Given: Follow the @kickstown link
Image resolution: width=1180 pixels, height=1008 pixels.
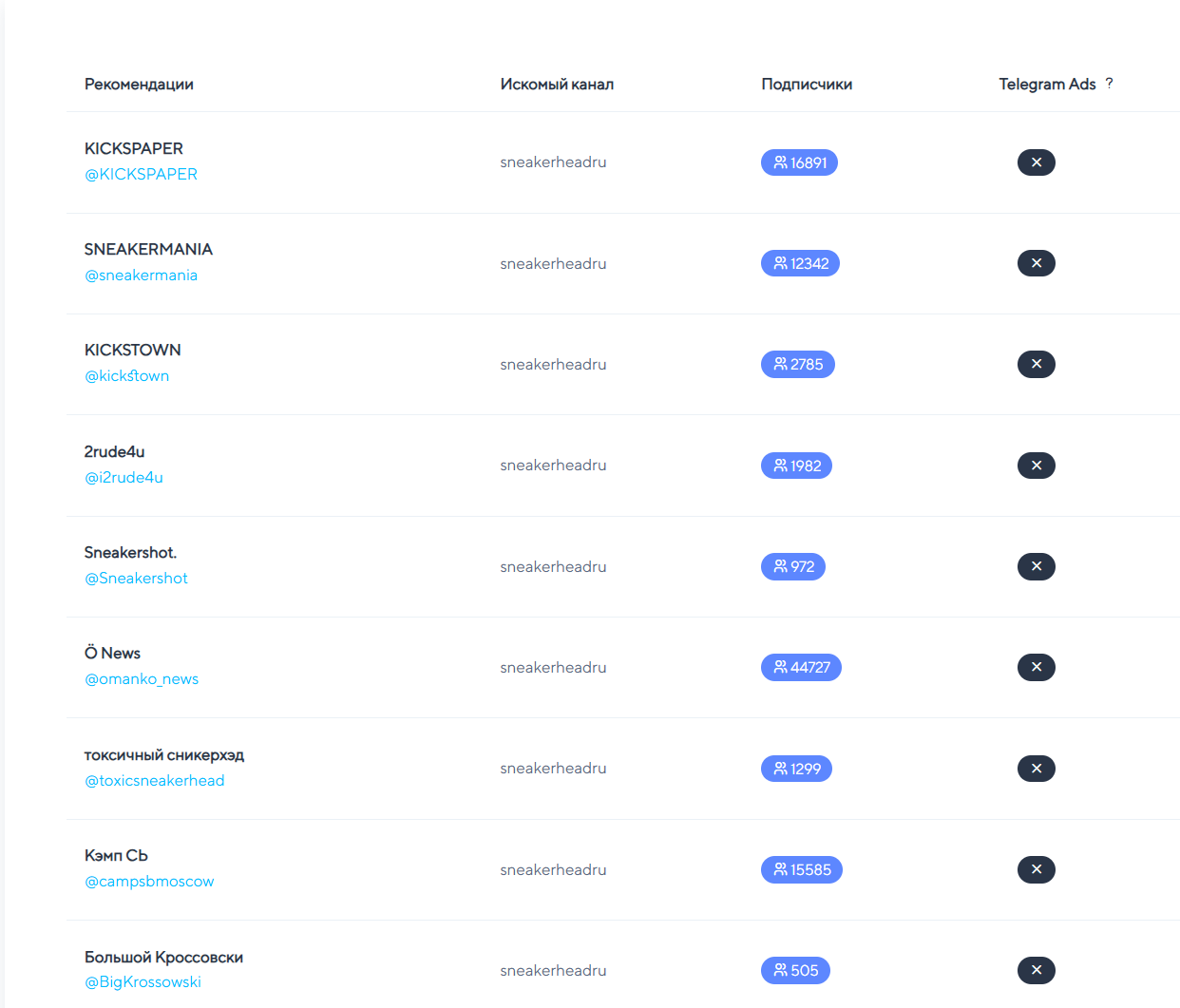Looking at the screenshot, I should pyautogui.click(x=126, y=376).
